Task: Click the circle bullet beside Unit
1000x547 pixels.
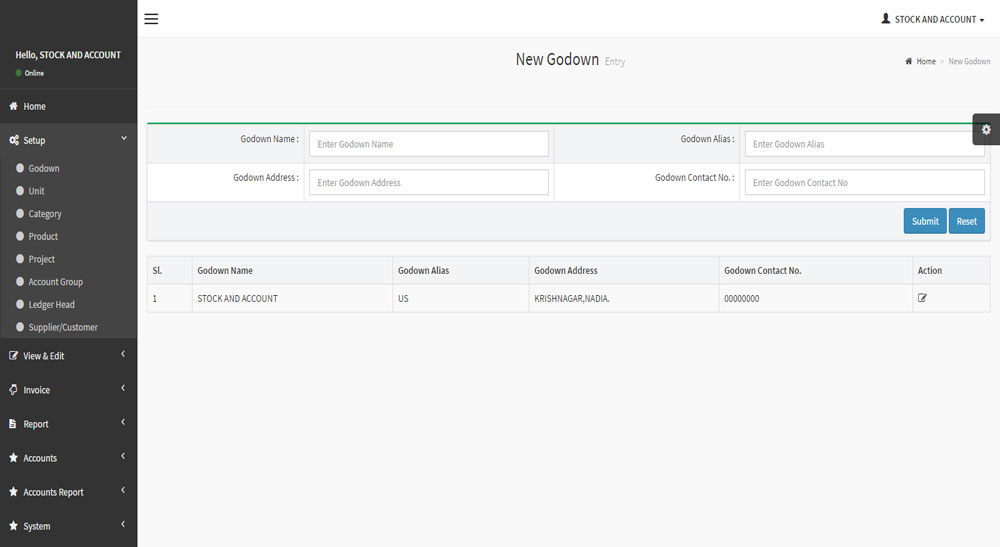Action: (20, 191)
